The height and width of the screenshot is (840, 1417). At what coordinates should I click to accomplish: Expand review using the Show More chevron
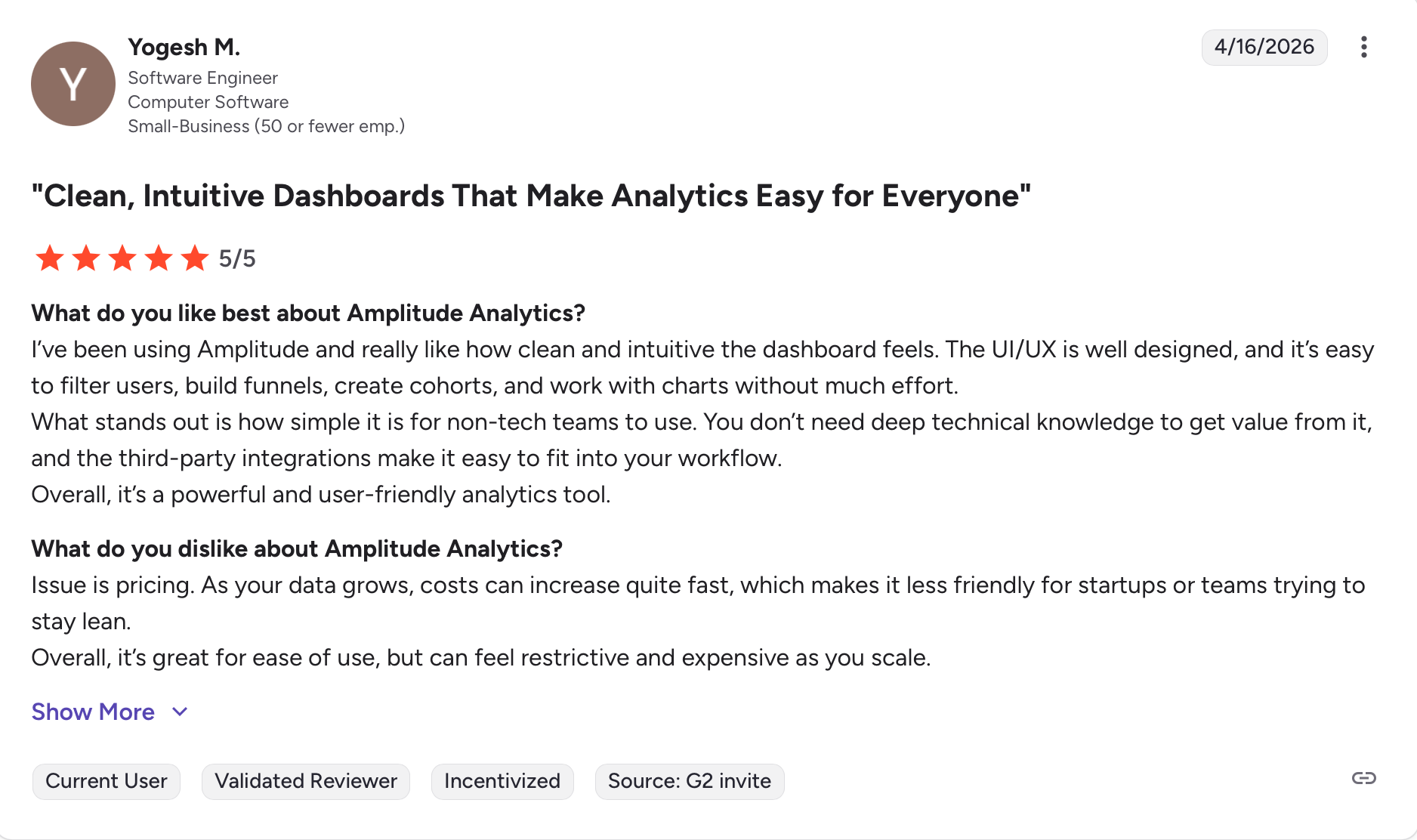click(x=180, y=712)
